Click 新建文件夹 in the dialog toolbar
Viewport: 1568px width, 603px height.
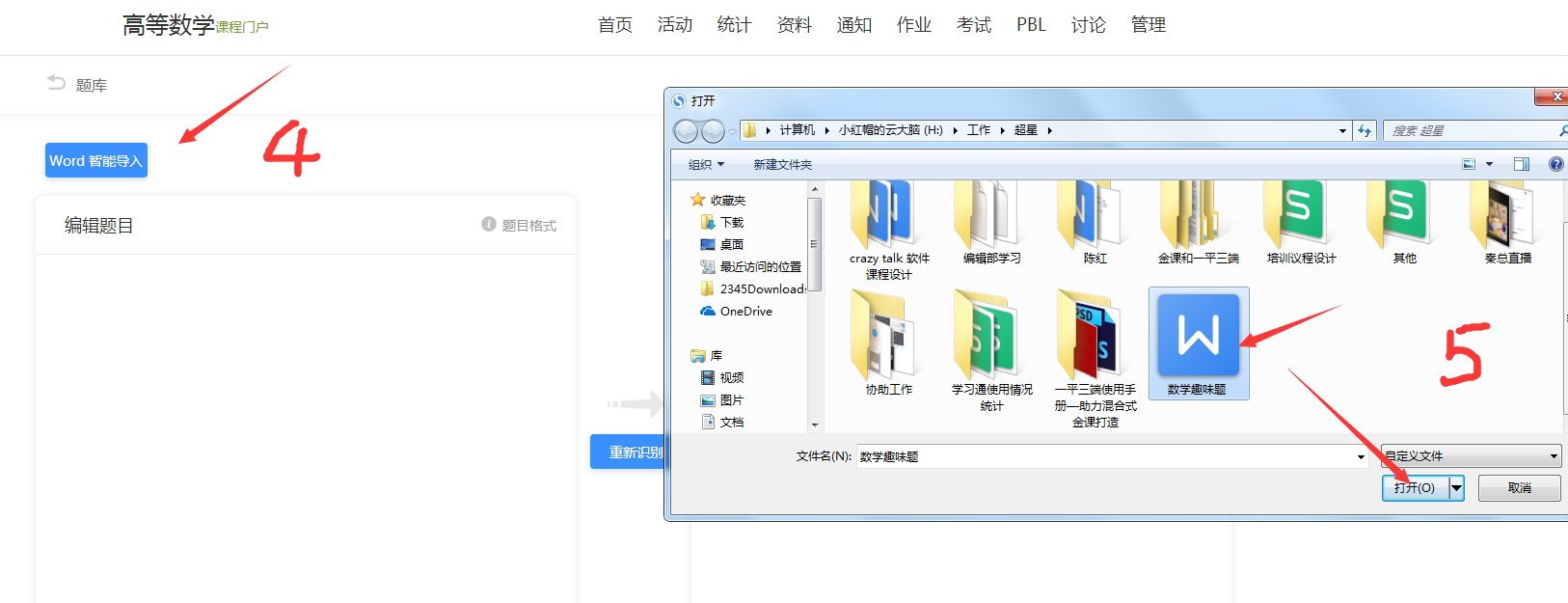783,165
